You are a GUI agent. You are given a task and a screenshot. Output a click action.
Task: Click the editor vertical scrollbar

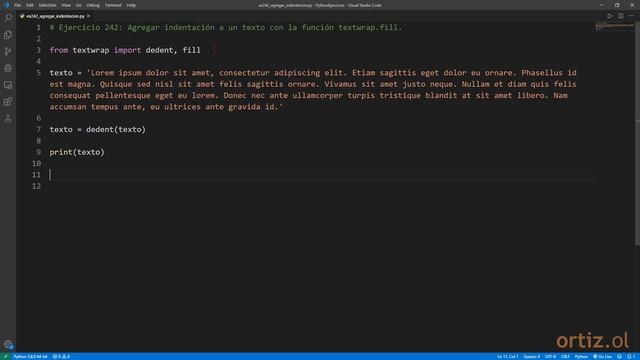638,135
